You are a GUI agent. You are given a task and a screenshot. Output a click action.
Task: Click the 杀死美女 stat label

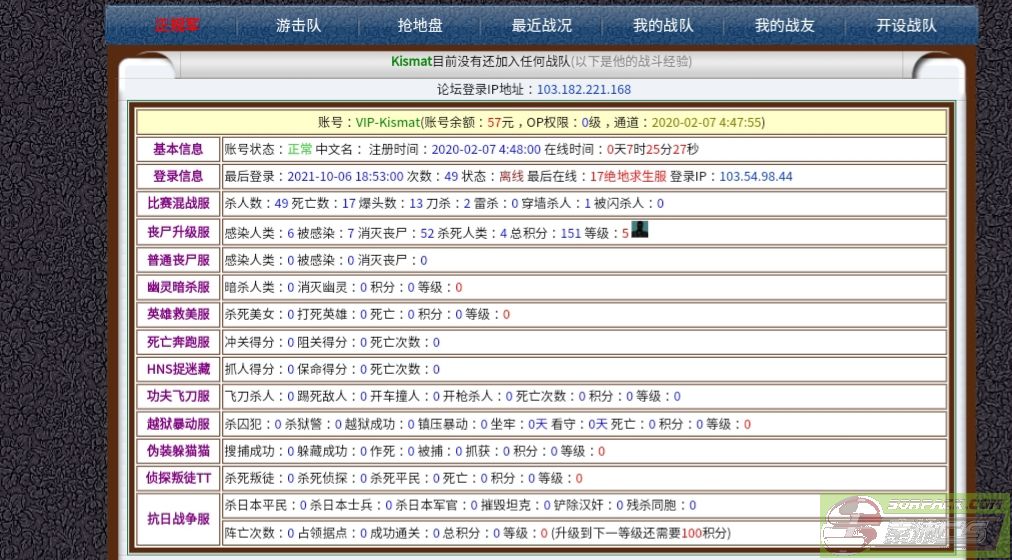coord(250,315)
